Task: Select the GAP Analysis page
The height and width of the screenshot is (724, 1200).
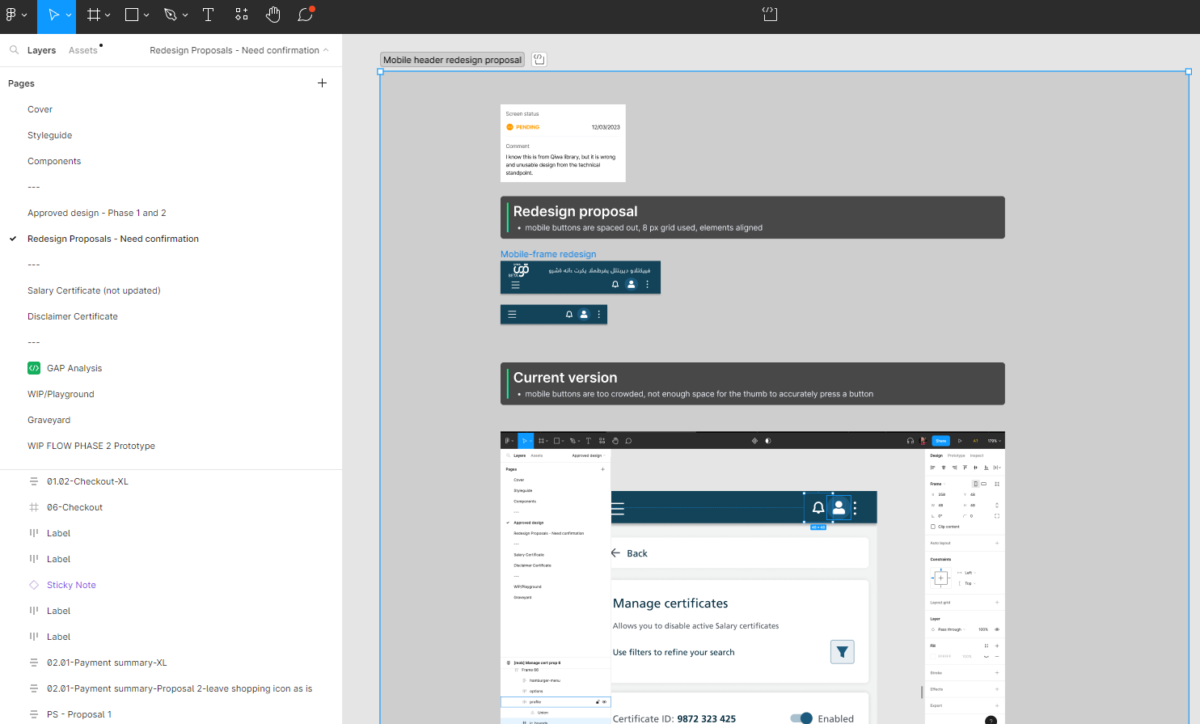Action: (x=74, y=367)
